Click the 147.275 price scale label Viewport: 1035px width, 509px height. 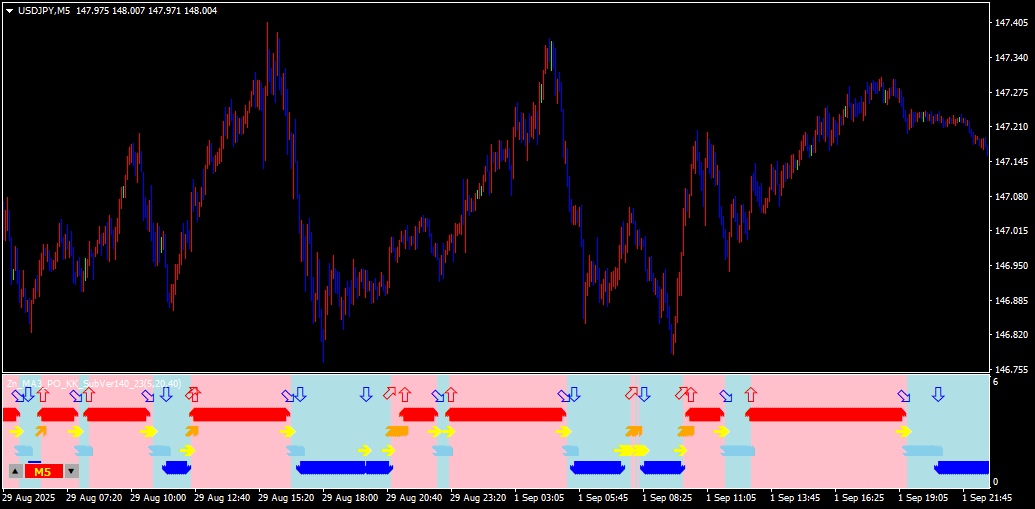(x=1010, y=92)
